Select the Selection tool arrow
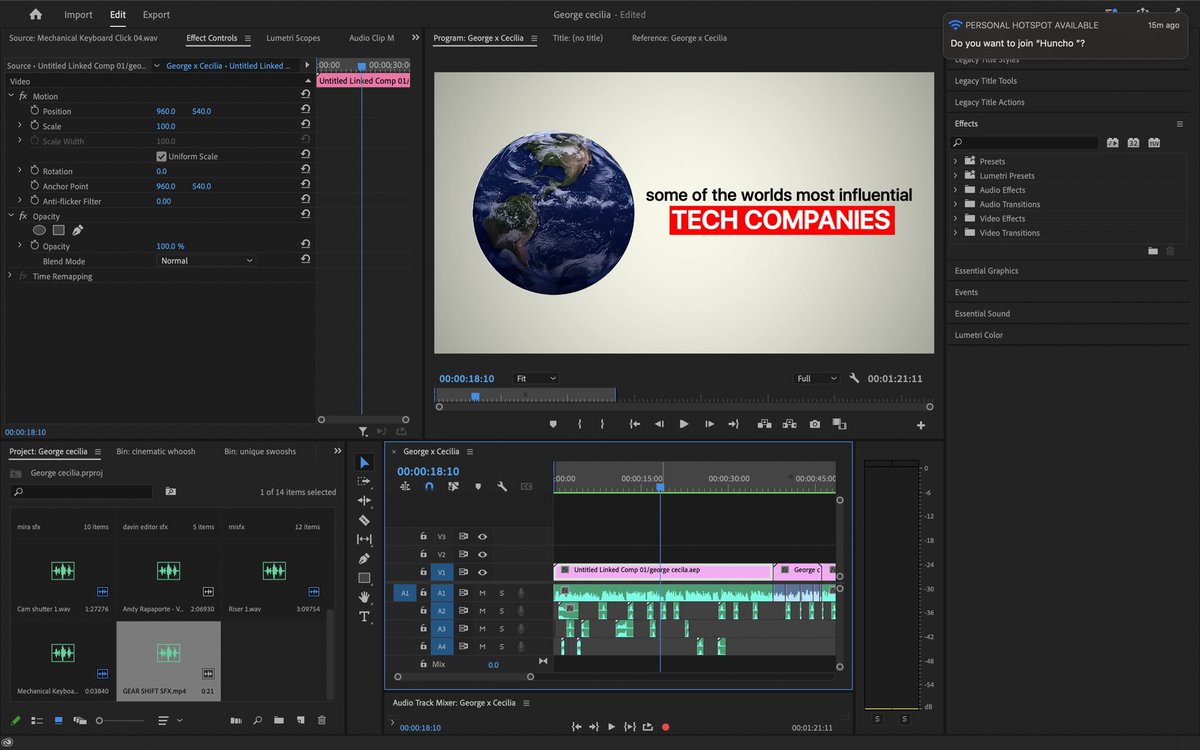The height and width of the screenshot is (750, 1200). [364, 462]
